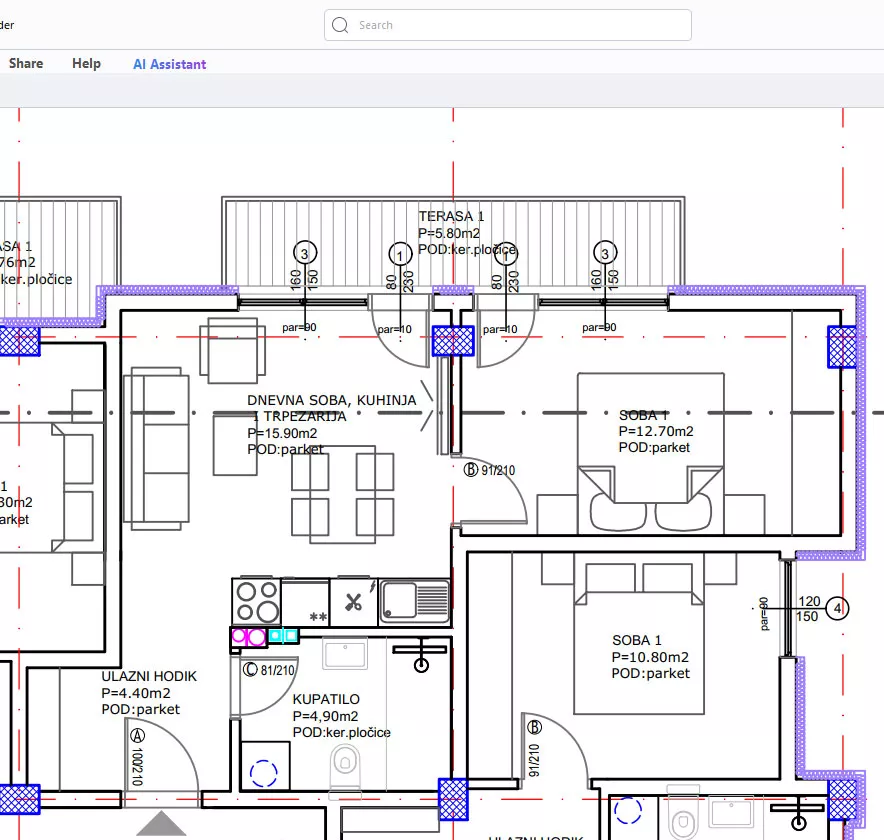Click the double bed in P=12.70m2 room
The width and height of the screenshot is (884, 840).
651,453
